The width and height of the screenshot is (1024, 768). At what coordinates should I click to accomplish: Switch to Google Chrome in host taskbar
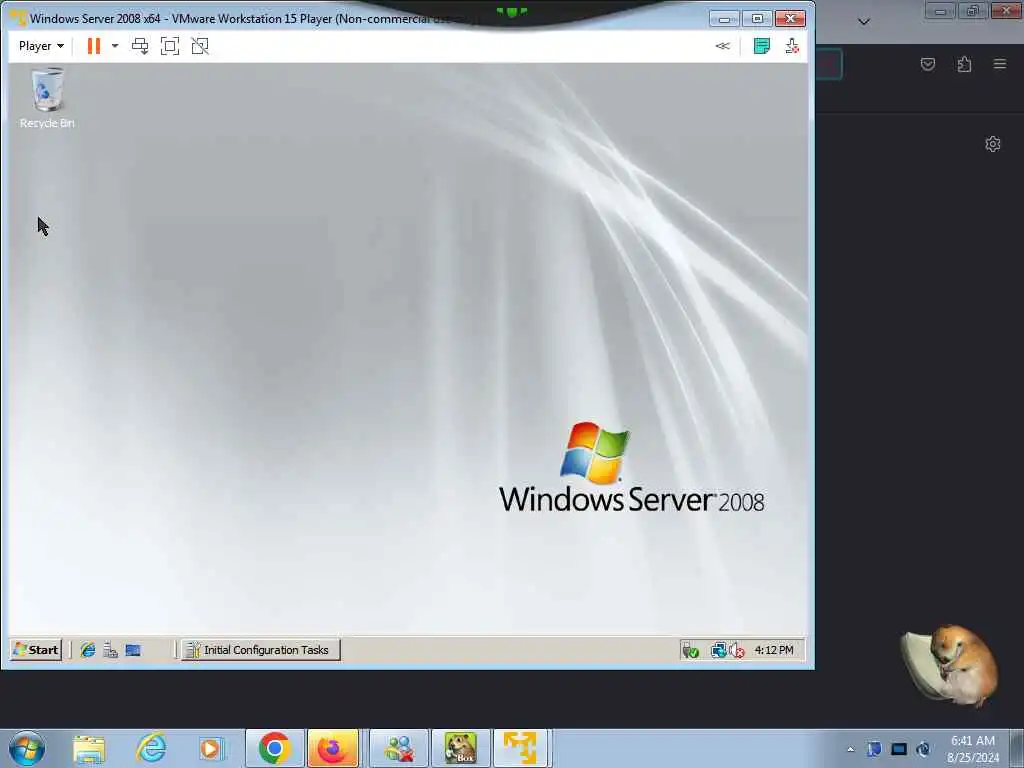tap(274, 748)
